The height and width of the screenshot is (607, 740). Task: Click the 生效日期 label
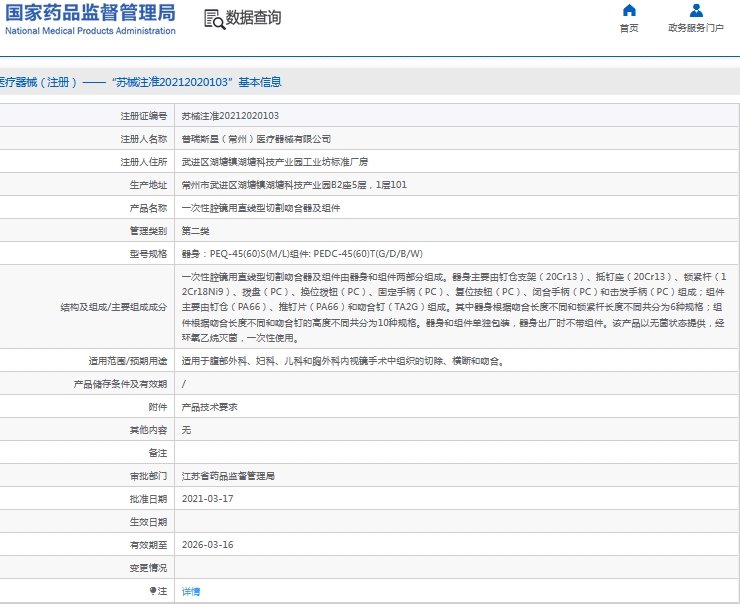pos(149,522)
